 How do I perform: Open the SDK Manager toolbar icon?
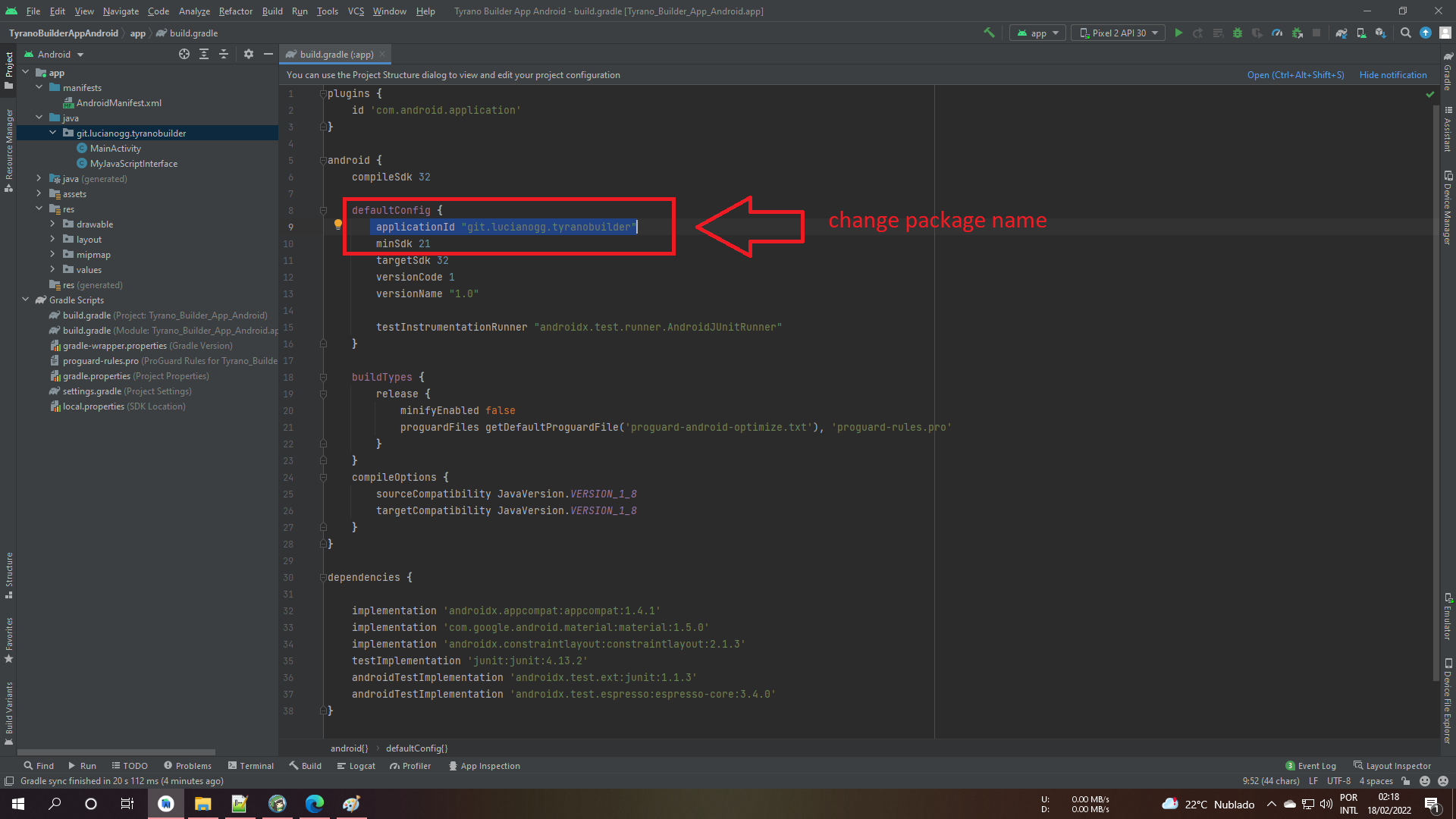tap(1380, 33)
